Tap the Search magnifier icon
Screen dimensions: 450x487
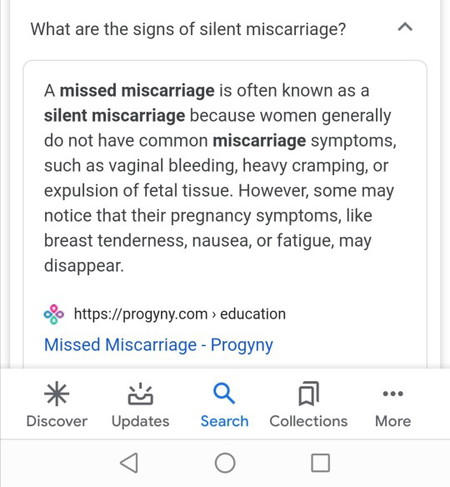[224, 394]
